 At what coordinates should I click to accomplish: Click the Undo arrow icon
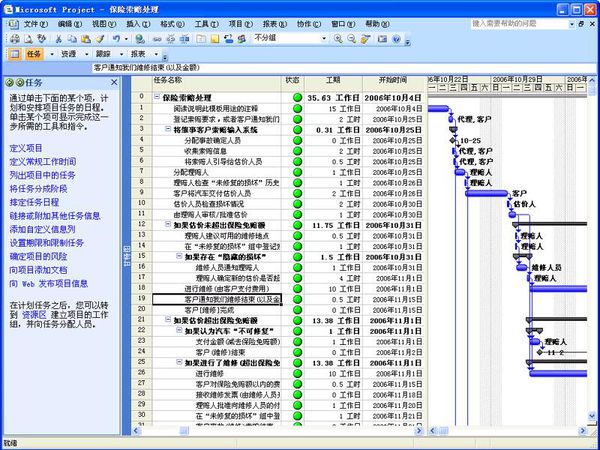point(116,39)
